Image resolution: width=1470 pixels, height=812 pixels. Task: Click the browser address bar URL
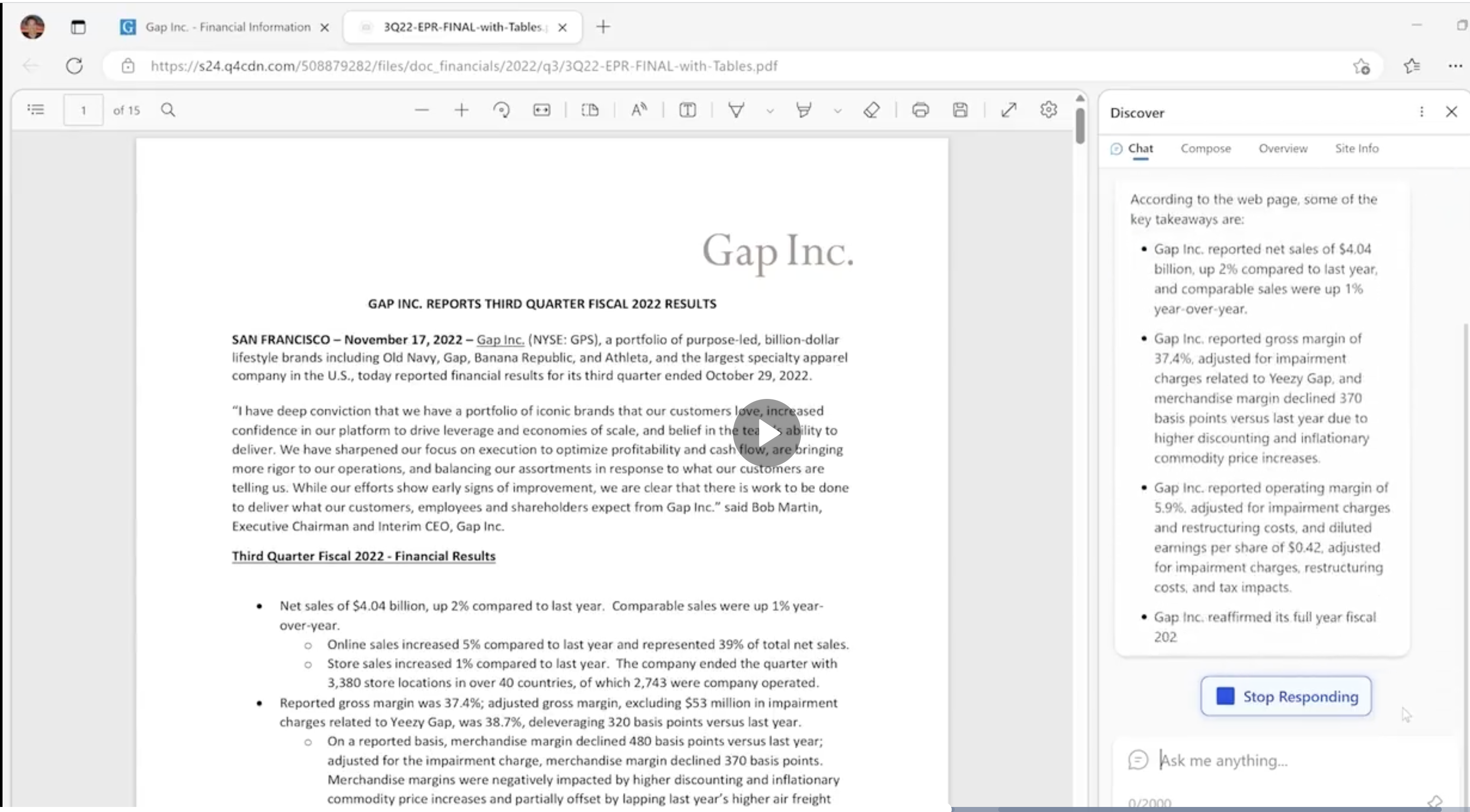click(x=463, y=66)
